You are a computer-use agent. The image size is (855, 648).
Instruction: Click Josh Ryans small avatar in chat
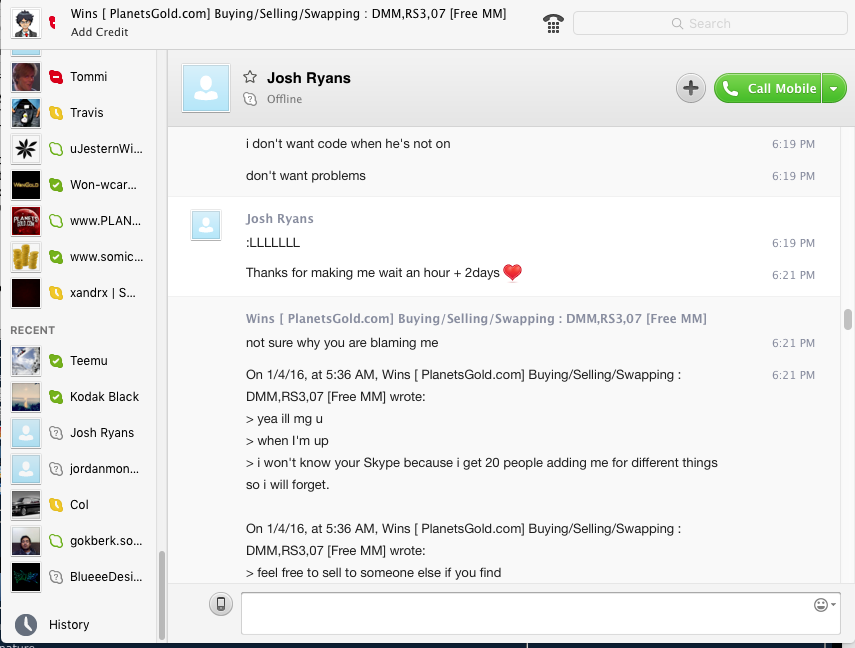coord(206,225)
